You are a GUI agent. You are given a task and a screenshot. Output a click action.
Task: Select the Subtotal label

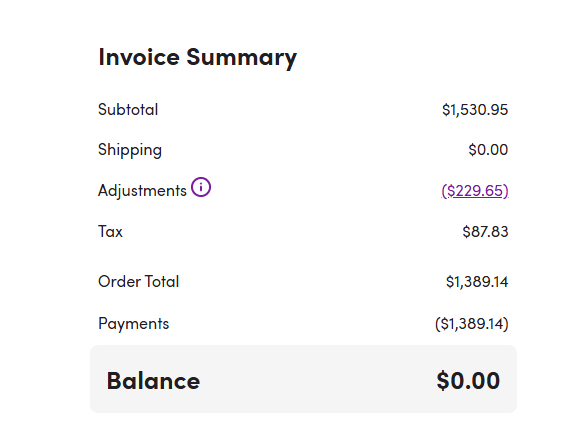coord(128,109)
